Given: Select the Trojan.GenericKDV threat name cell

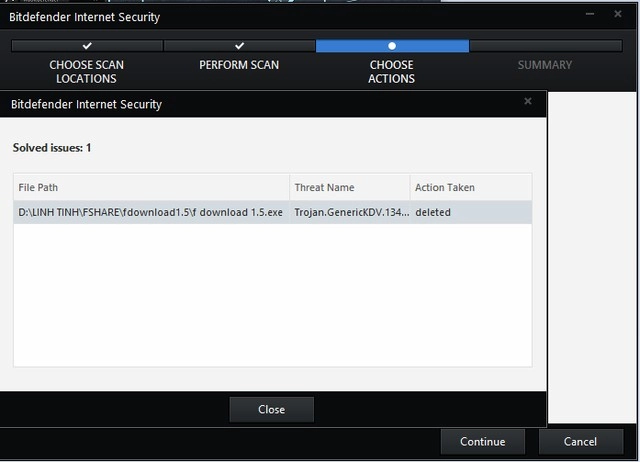Looking at the screenshot, I should coord(350,212).
